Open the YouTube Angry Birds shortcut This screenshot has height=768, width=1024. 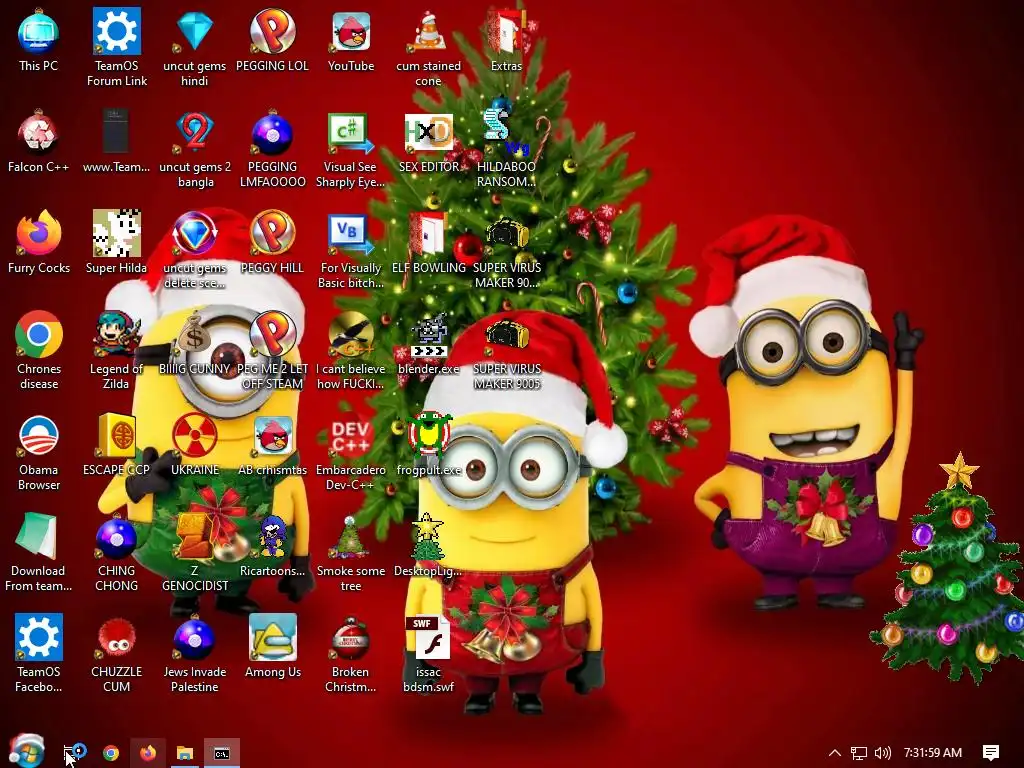tap(351, 41)
